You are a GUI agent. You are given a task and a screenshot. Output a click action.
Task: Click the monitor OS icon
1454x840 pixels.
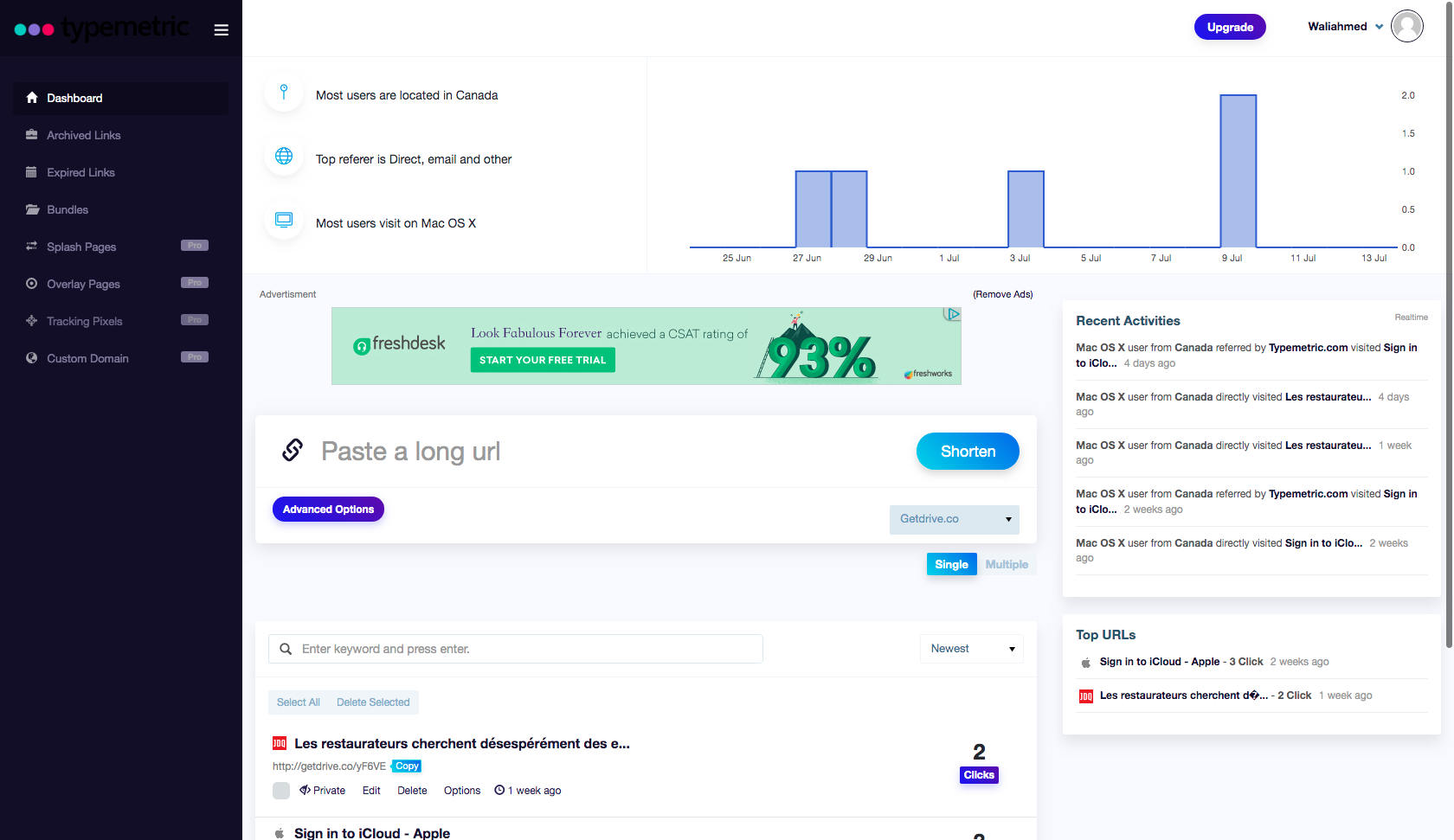284,220
